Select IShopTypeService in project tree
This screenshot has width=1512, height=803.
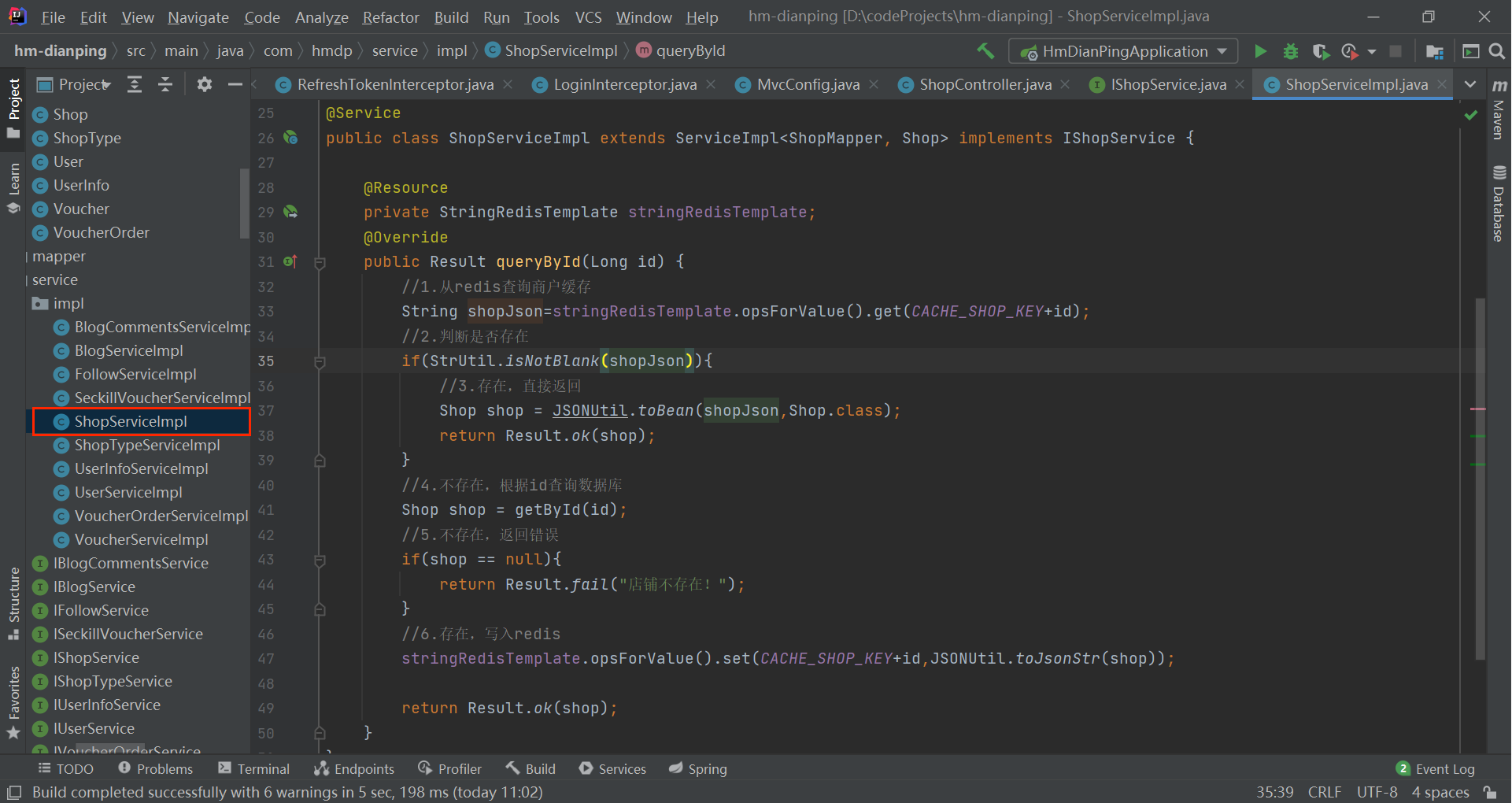(113, 681)
